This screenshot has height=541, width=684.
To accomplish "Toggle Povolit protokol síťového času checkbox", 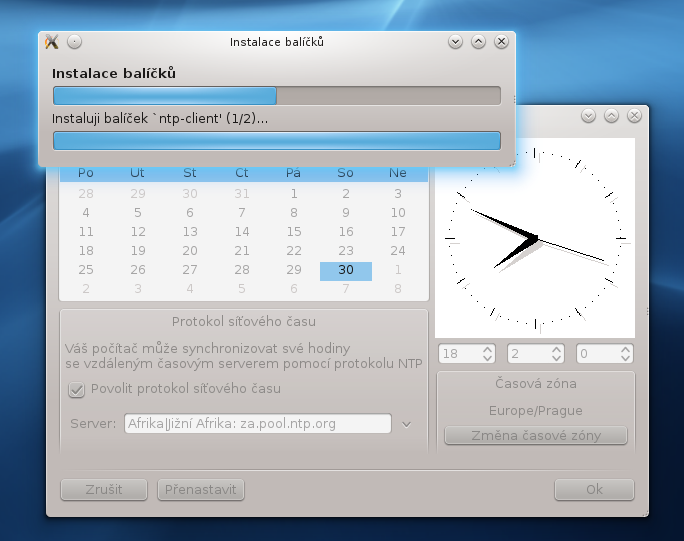I will coord(76,389).
